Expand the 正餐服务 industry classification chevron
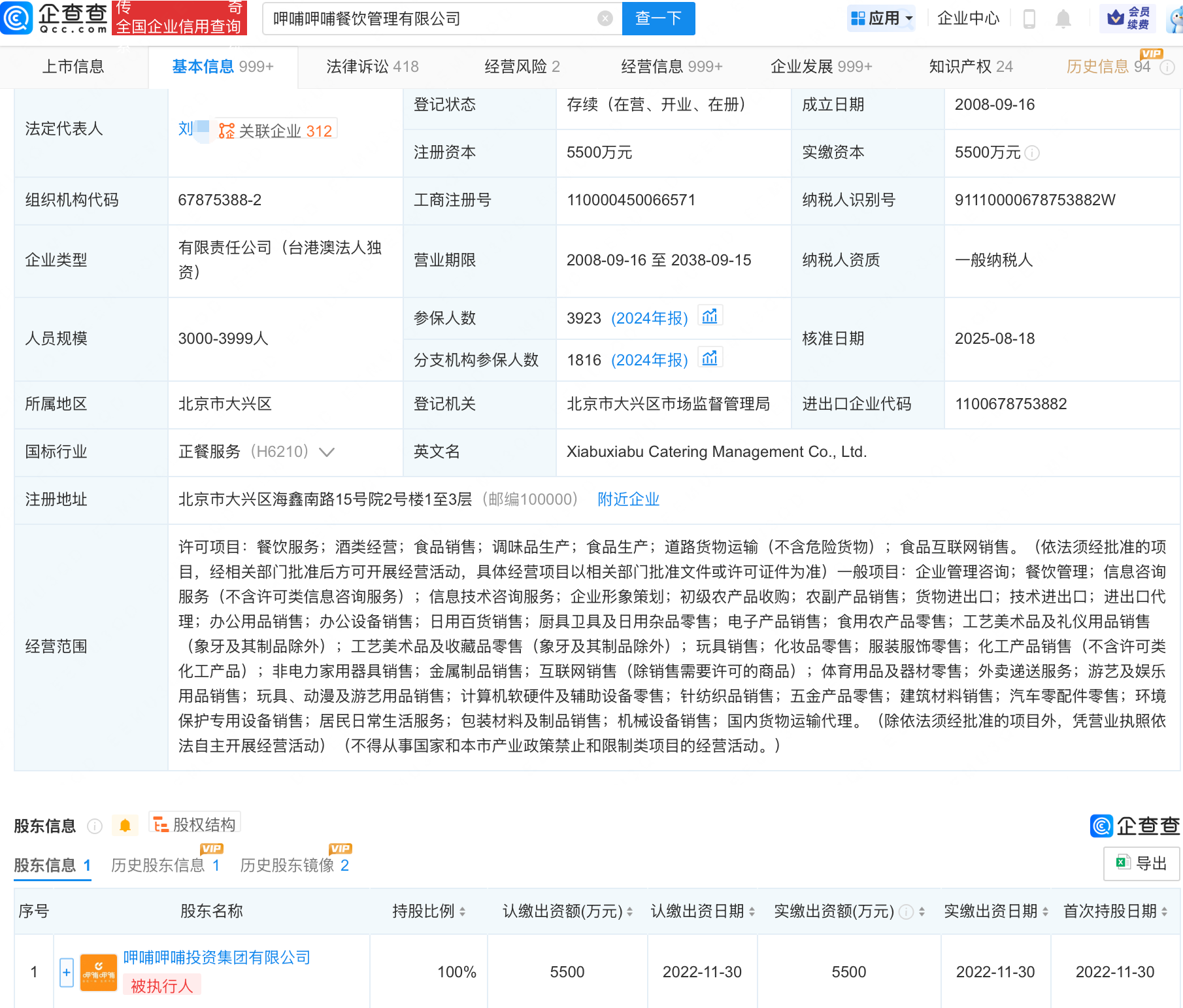1183x1008 pixels. [x=327, y=452]
